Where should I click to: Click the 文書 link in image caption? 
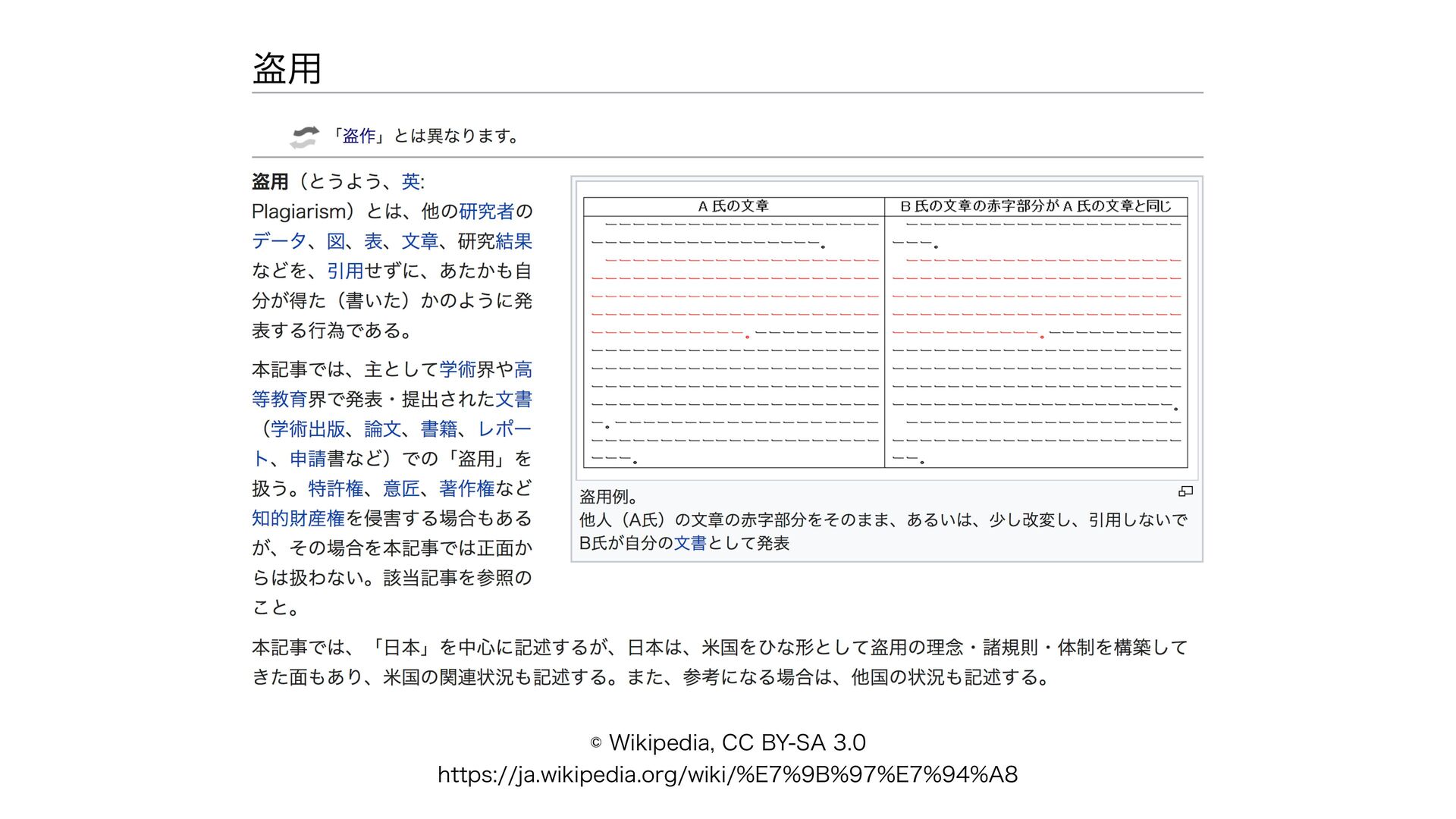689,543
